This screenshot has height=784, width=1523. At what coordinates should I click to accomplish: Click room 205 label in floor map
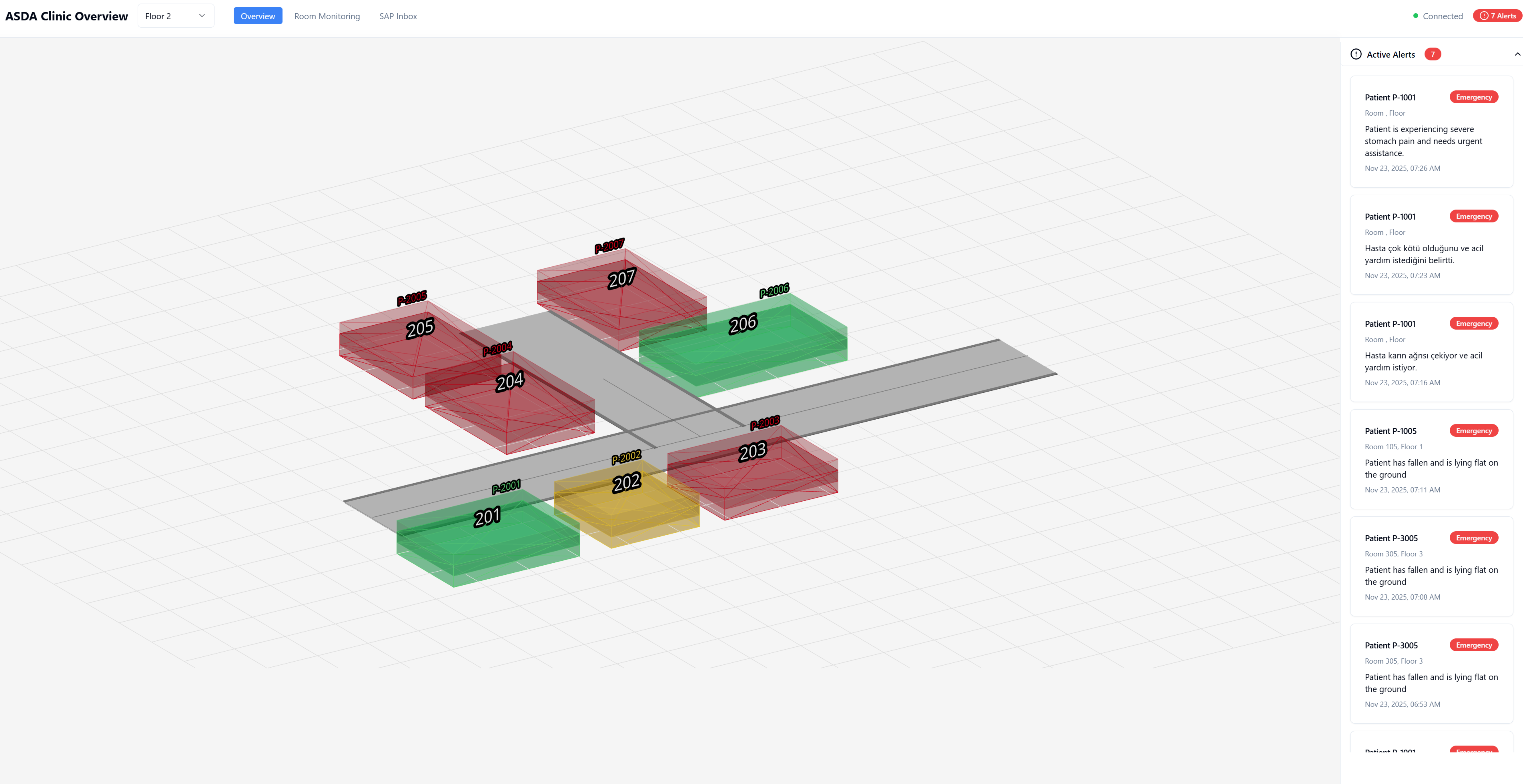(x=420, y=328)
